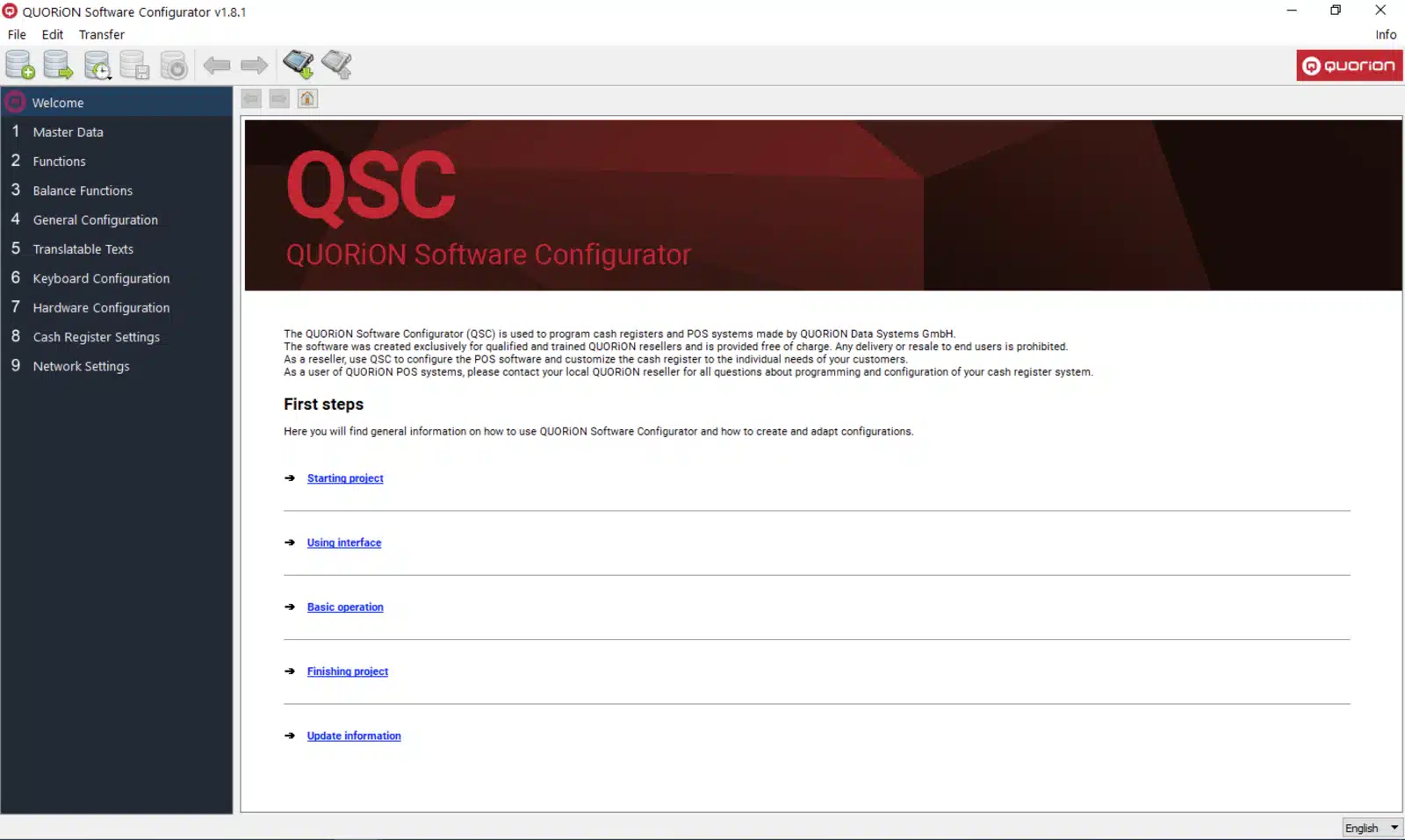The height and width of the screenshot is (840, 1405).
Task: Open the File menu
Action: point(17,34)
